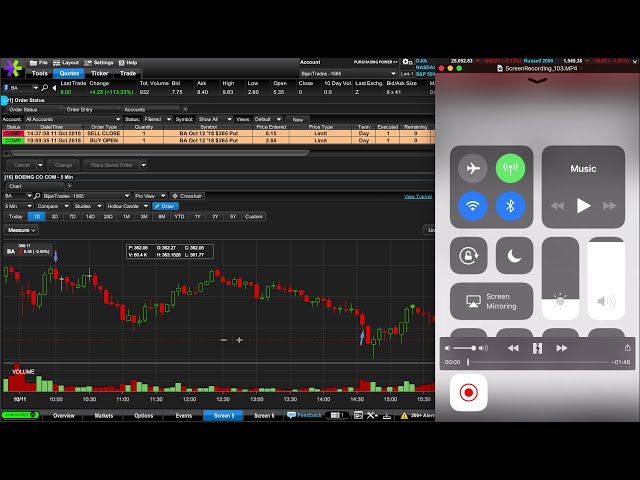Switch to the Overview screen tab
The height and width of the screenshot is (480, 640).
tap(64, 416)
